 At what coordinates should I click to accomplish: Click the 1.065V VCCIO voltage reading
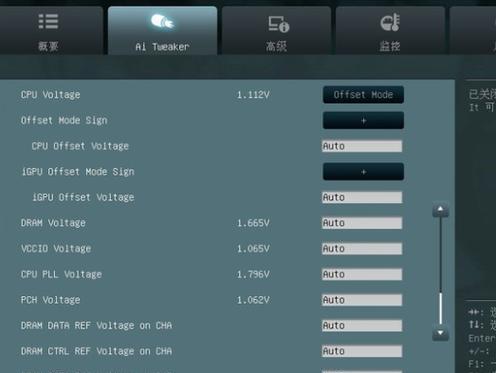click(x=253, y=249)
